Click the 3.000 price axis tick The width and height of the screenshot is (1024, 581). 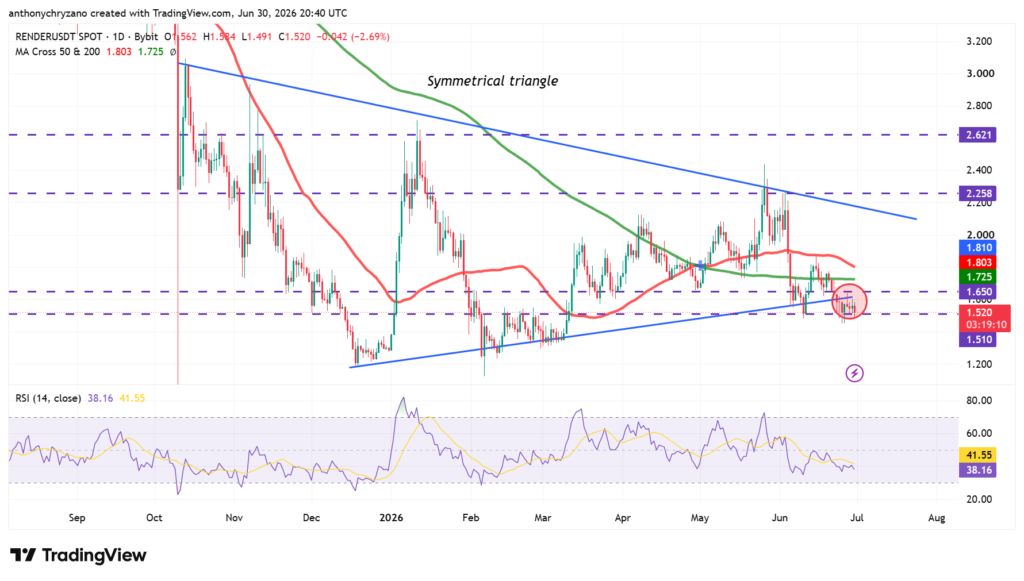(x=979, y=73)
